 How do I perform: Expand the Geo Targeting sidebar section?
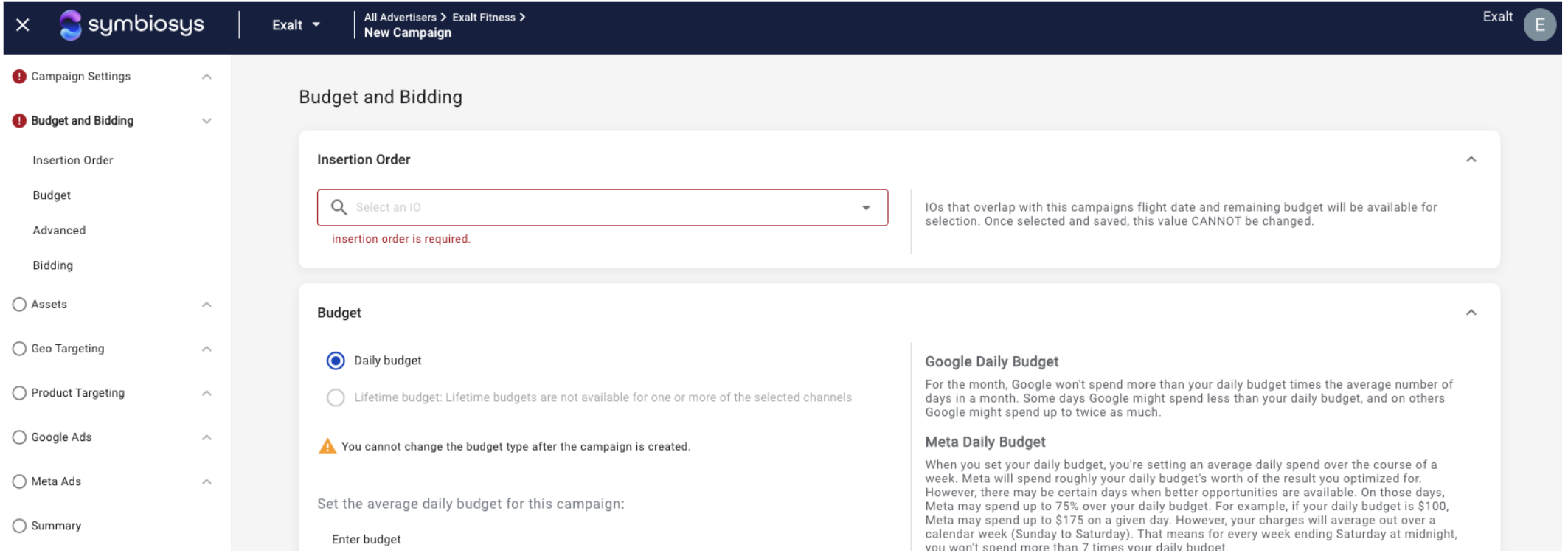207,349
